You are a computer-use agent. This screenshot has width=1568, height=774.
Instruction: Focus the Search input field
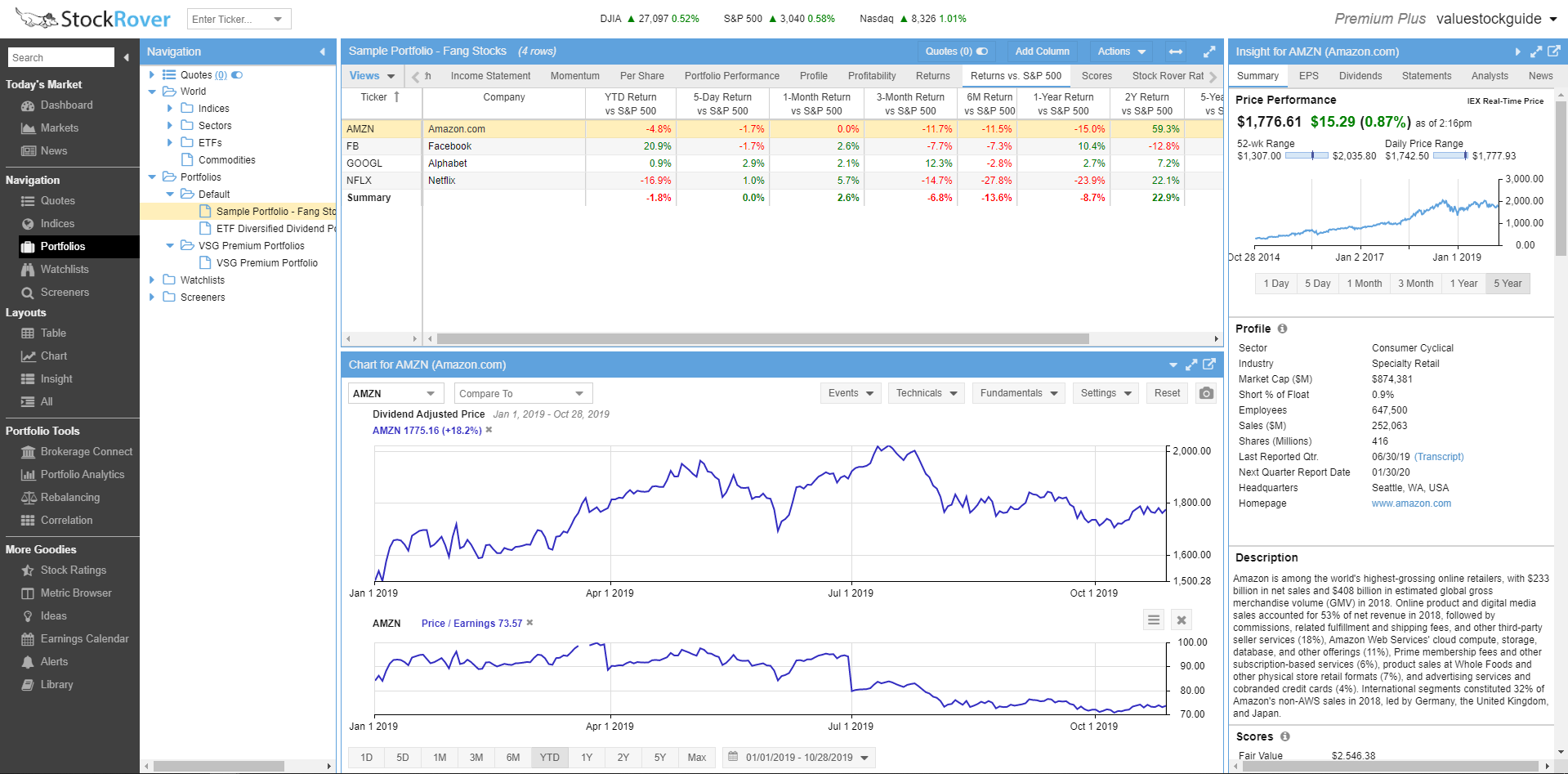pyautogui.click(x=61, y=57)
